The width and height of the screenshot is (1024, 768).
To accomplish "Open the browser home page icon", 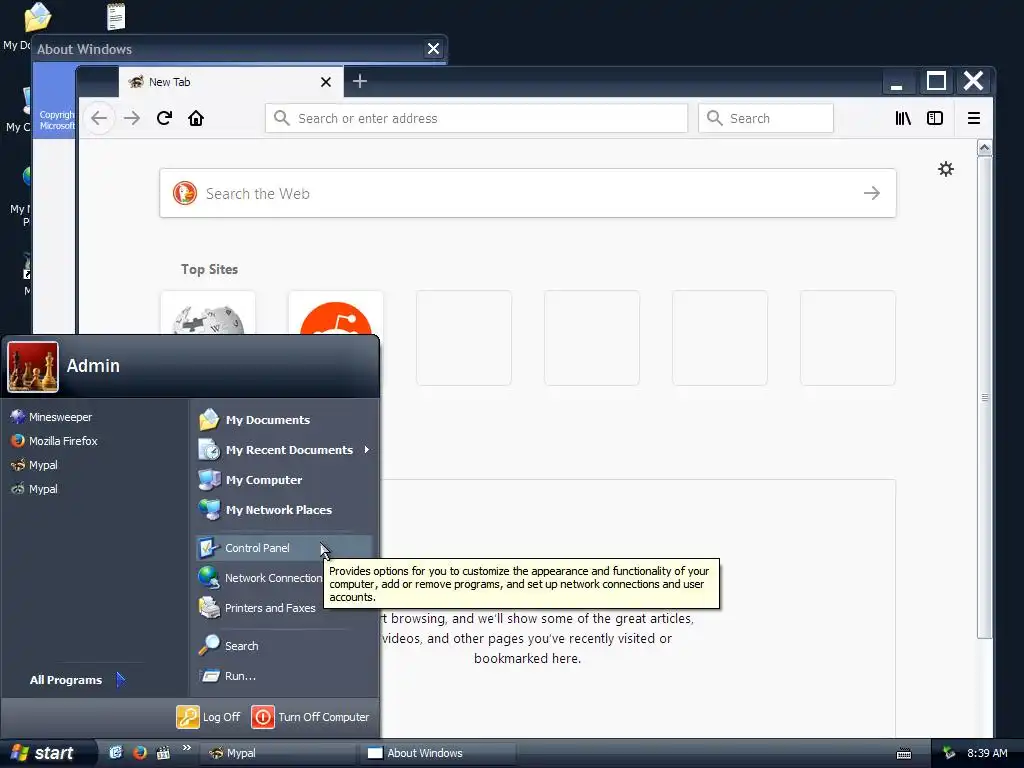I will pos(196,118).
